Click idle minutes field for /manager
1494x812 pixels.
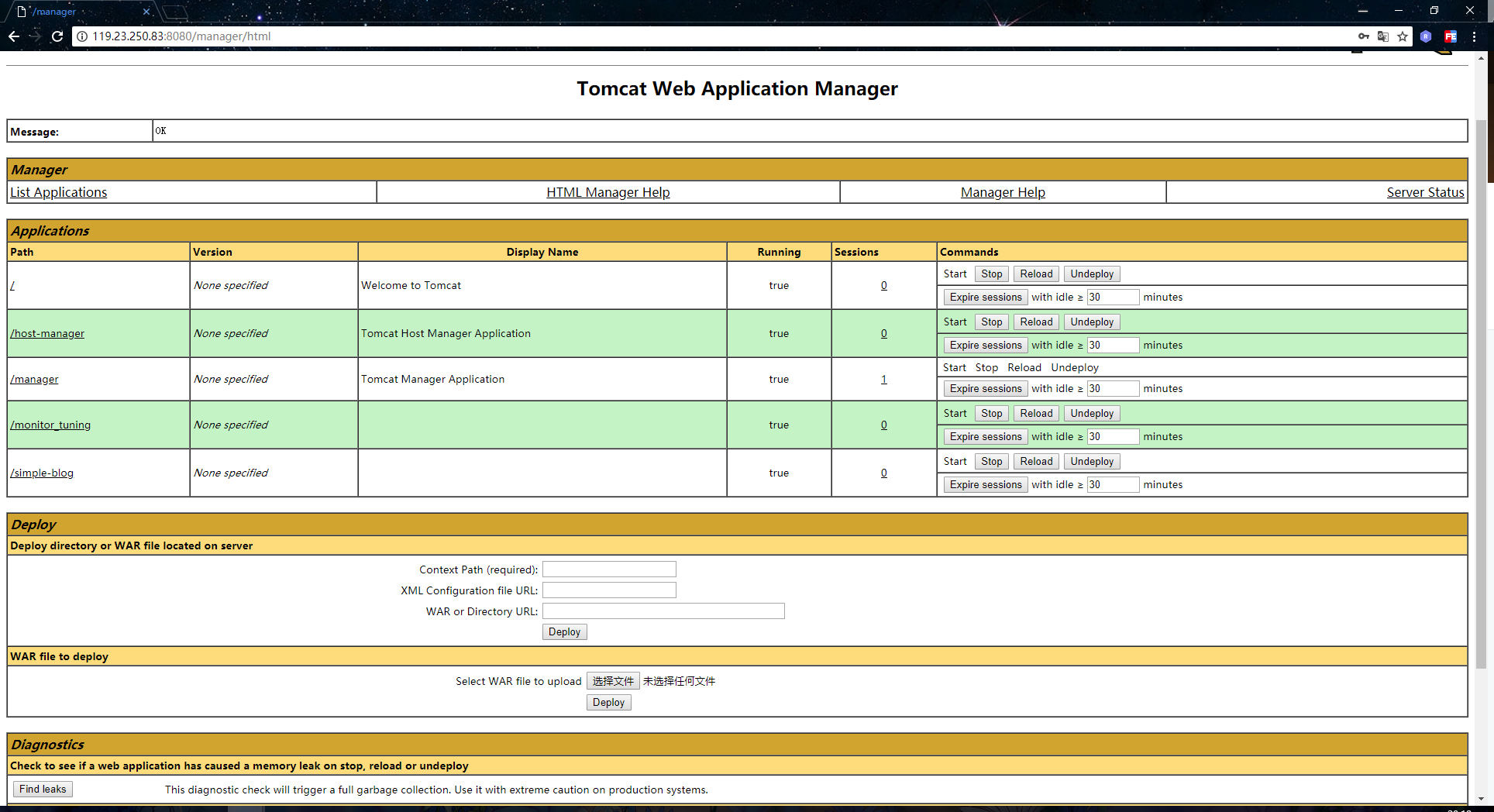[1113, 388]
